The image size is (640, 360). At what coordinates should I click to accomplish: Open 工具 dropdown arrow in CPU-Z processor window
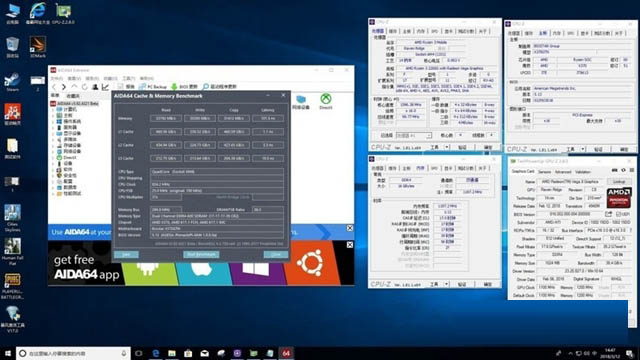(x=447, y=147)
